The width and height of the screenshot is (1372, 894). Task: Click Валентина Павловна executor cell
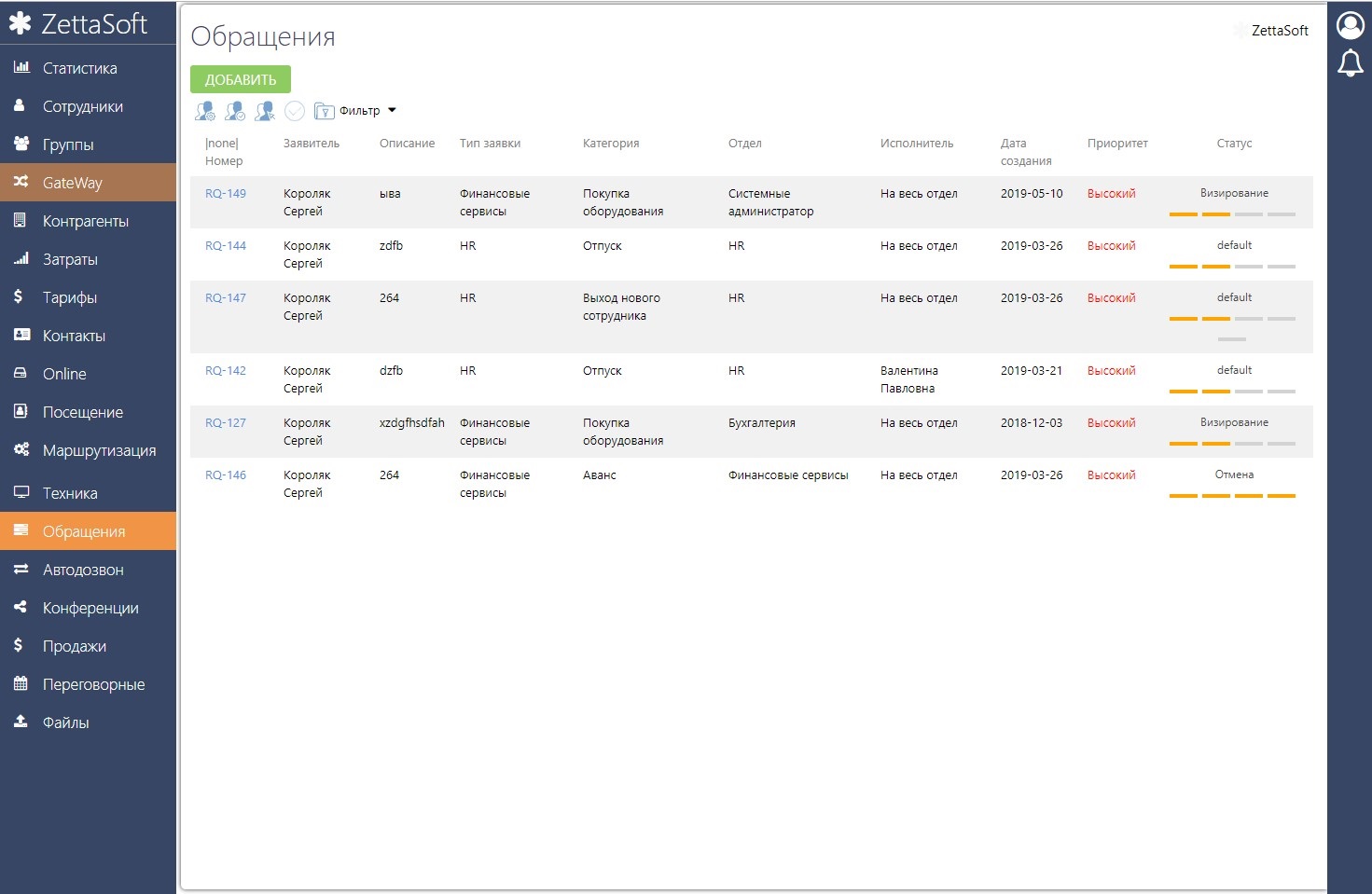[909, 379]
